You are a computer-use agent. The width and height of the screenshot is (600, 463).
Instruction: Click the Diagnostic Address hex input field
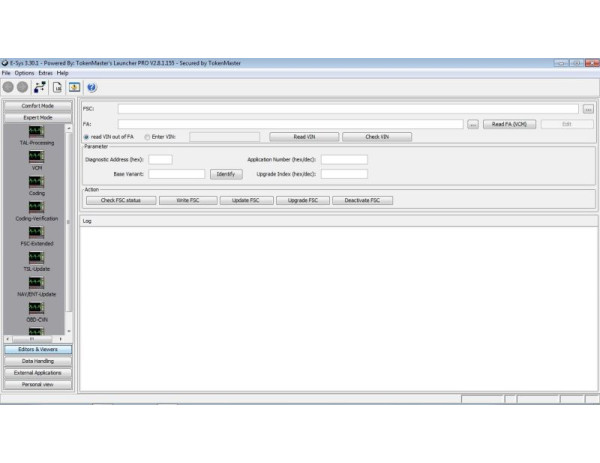tap(160, 159)
